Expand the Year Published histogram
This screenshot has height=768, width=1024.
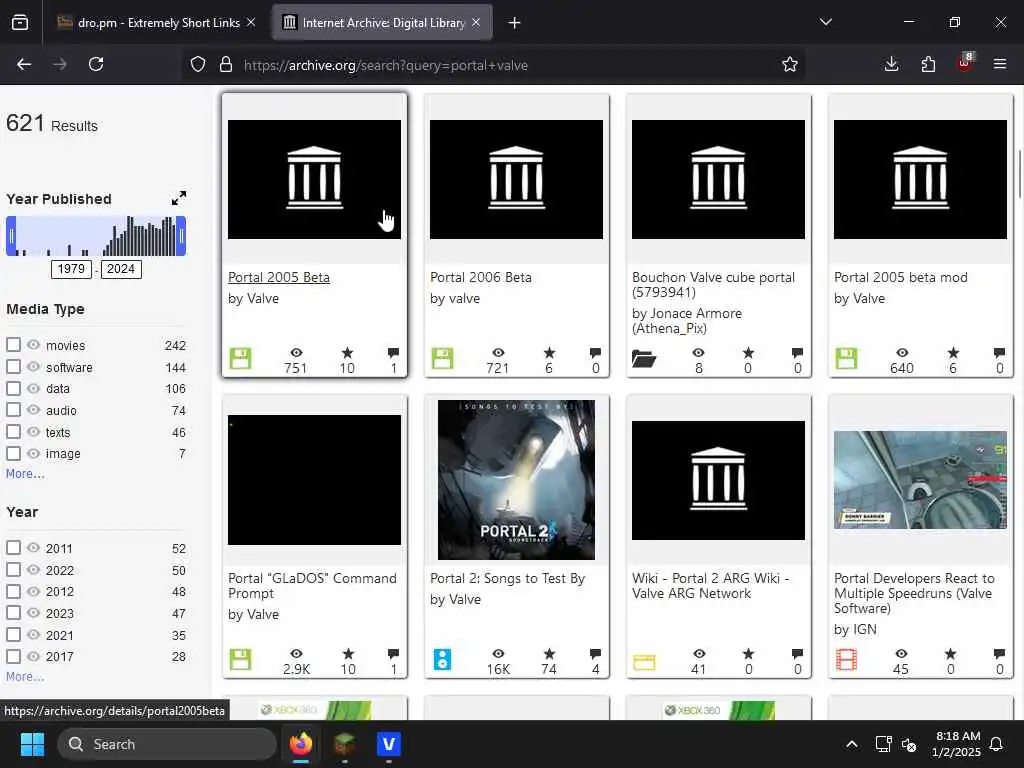pyautogui.click(x=179, y=198)
